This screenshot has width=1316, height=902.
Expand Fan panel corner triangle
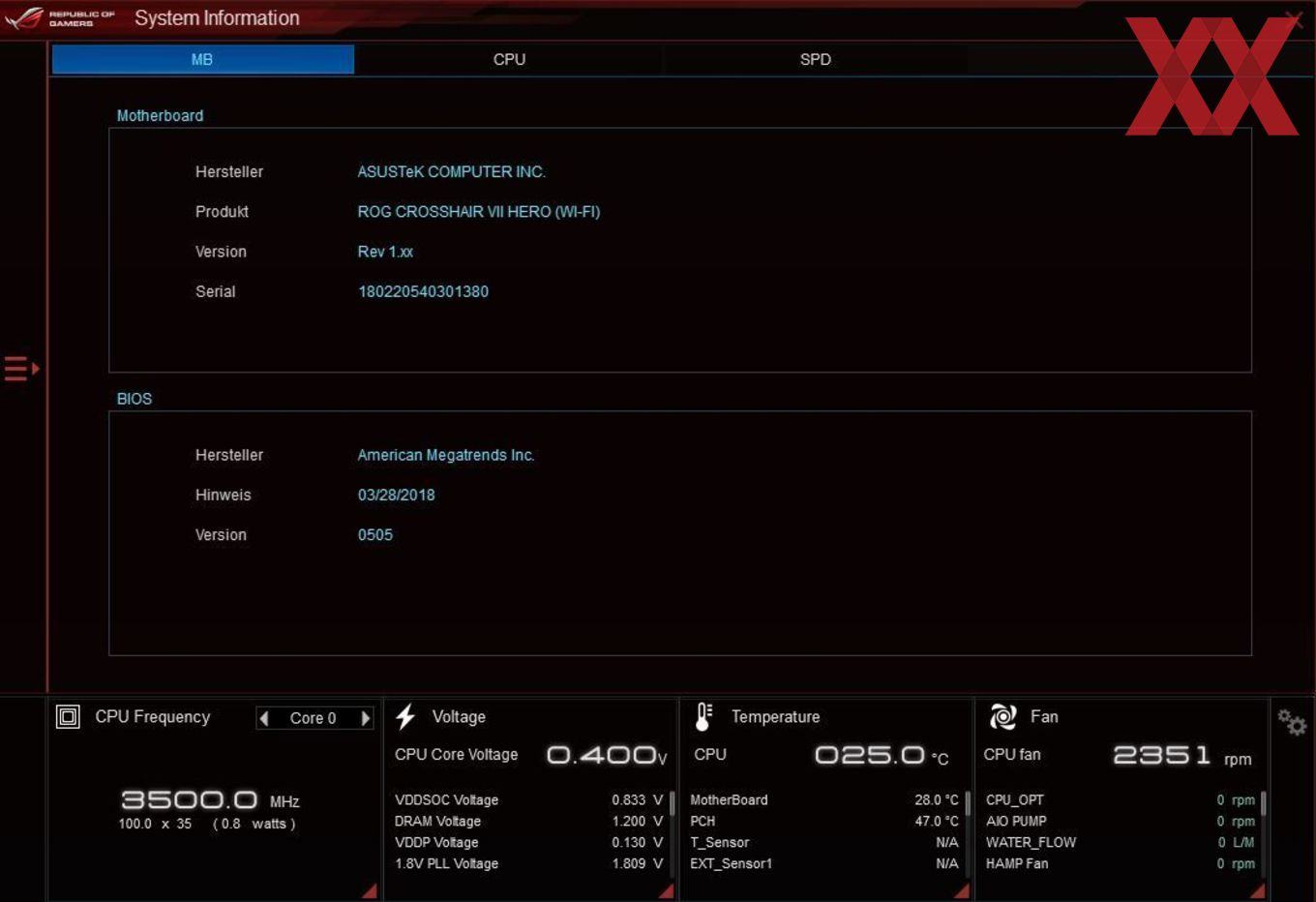point(1257,890)
